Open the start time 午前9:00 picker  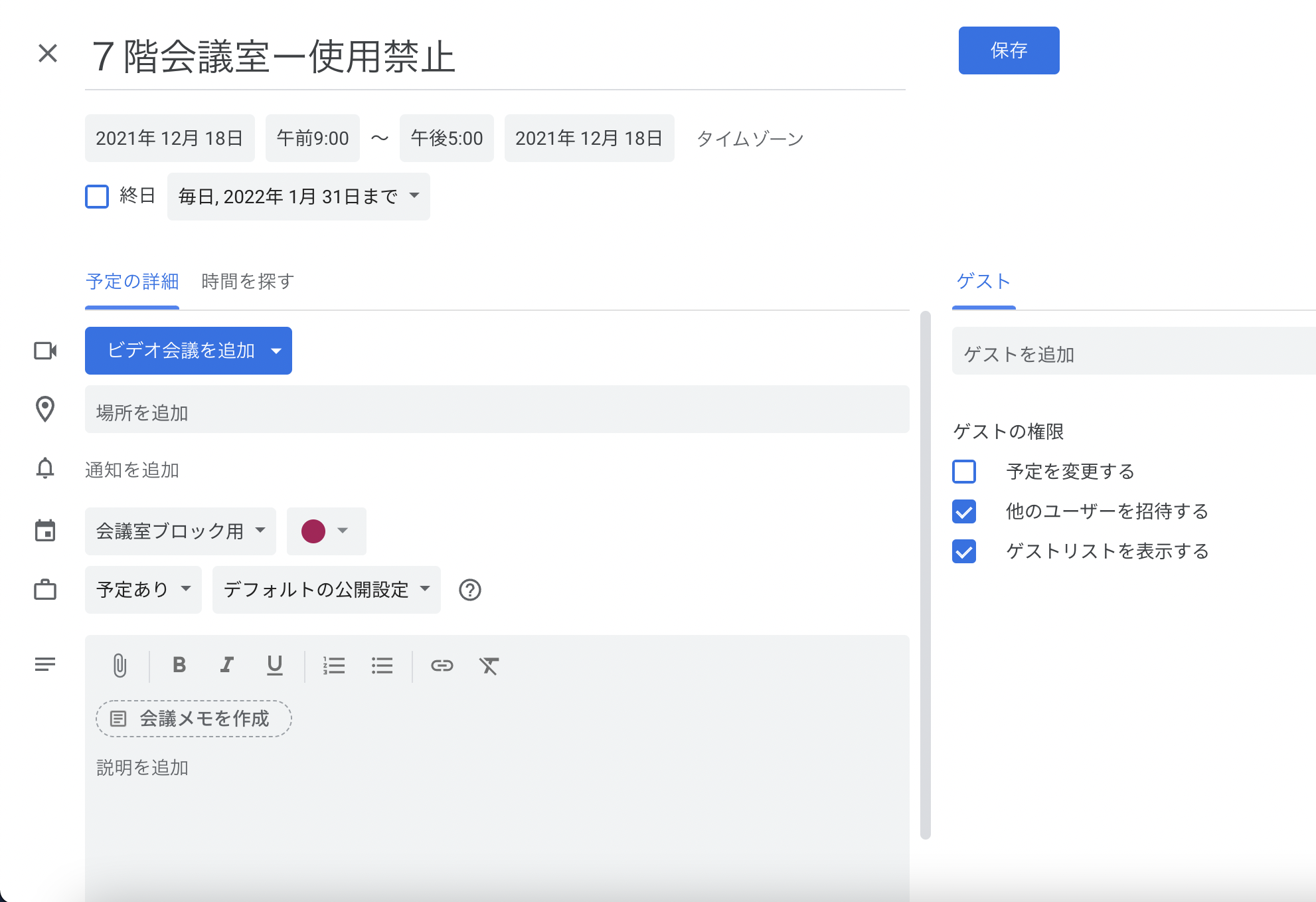coord(313,138)
